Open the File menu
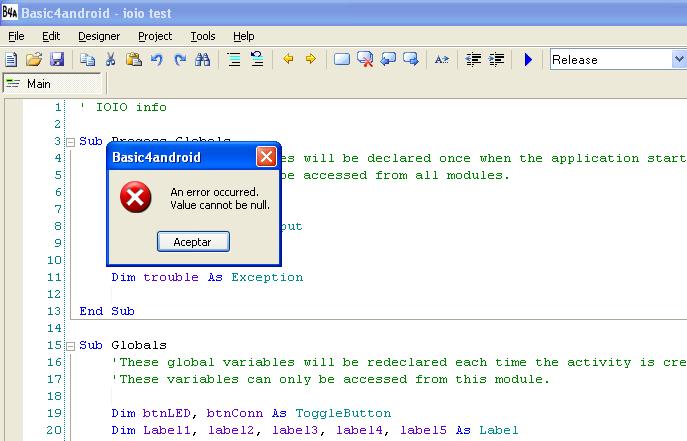The height and width of the screenshot is (441, 687). (x=16, y=36)
